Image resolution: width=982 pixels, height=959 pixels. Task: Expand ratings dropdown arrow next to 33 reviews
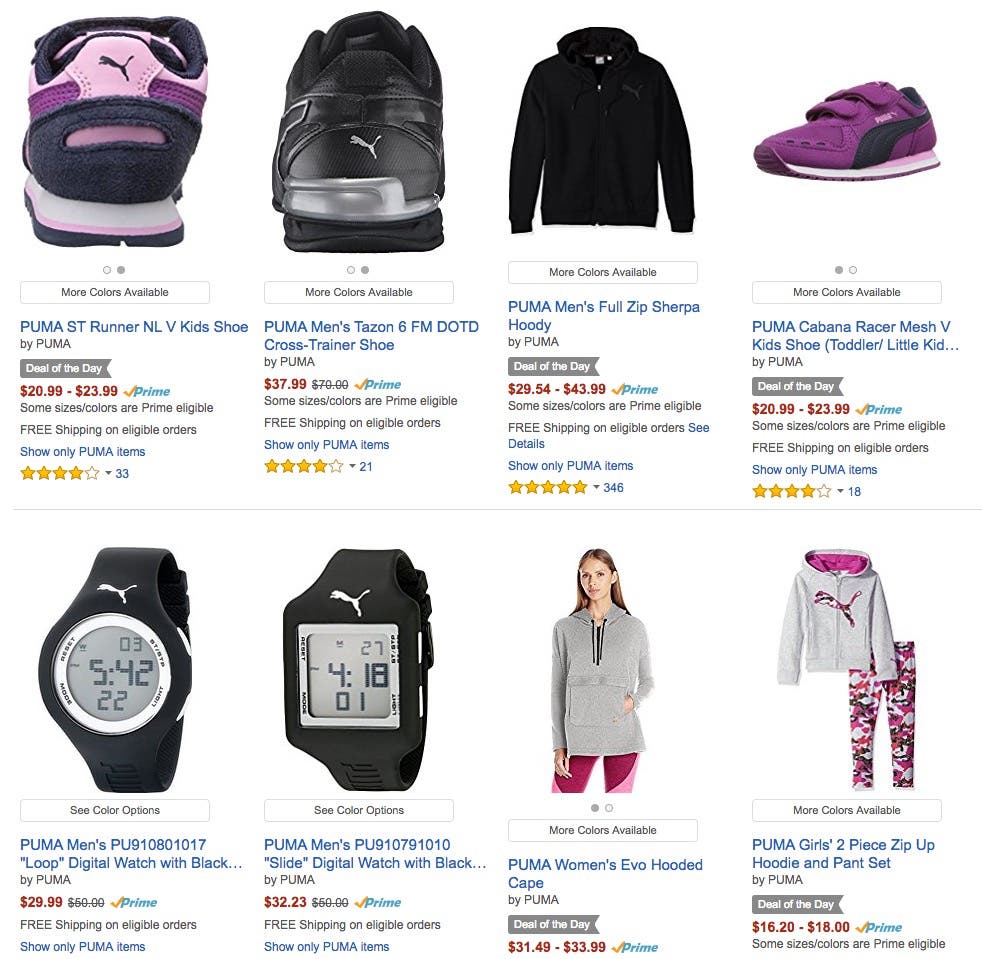tap(108, 473)
